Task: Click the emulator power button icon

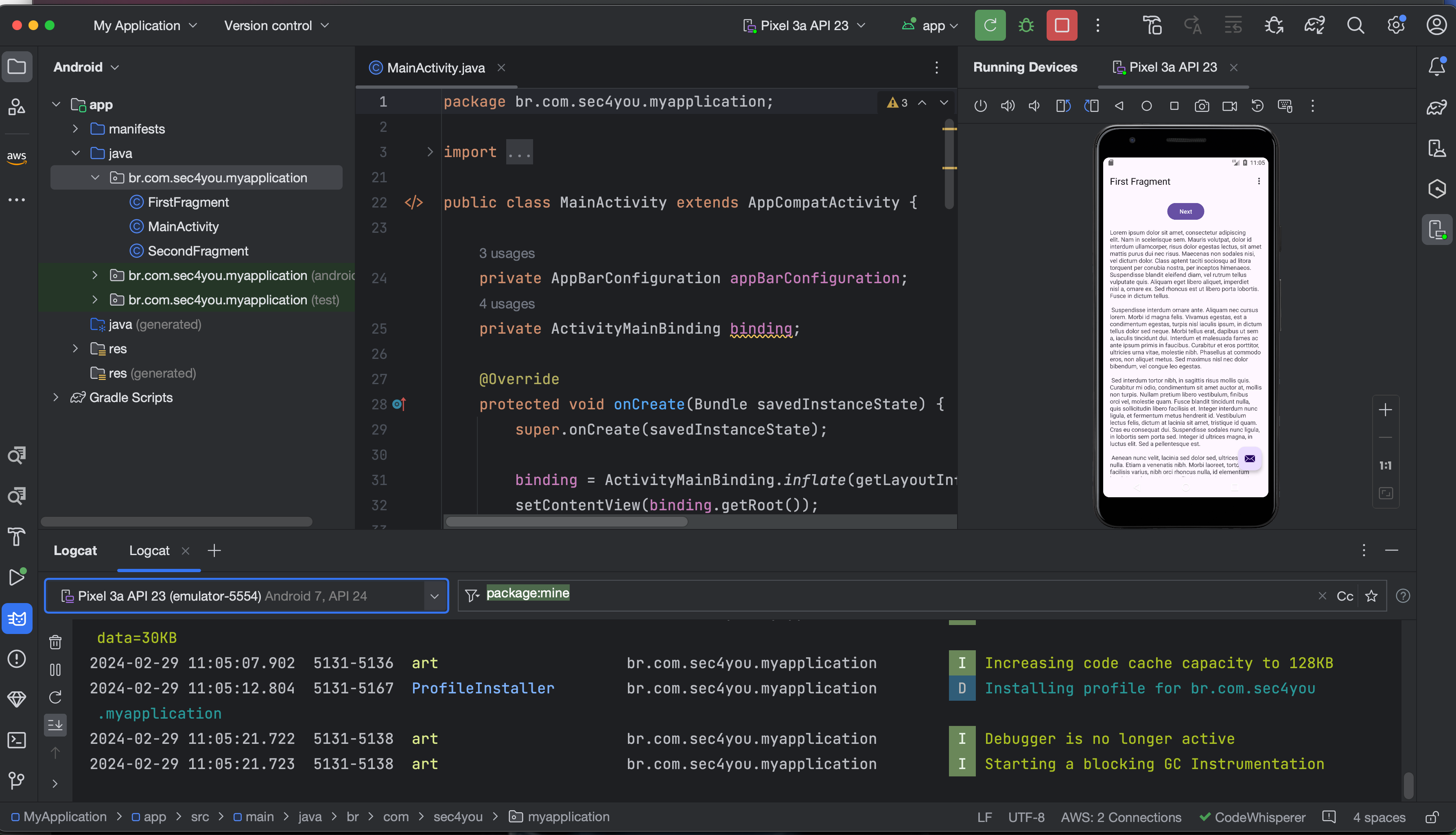Action: click(x=980, y=106)
